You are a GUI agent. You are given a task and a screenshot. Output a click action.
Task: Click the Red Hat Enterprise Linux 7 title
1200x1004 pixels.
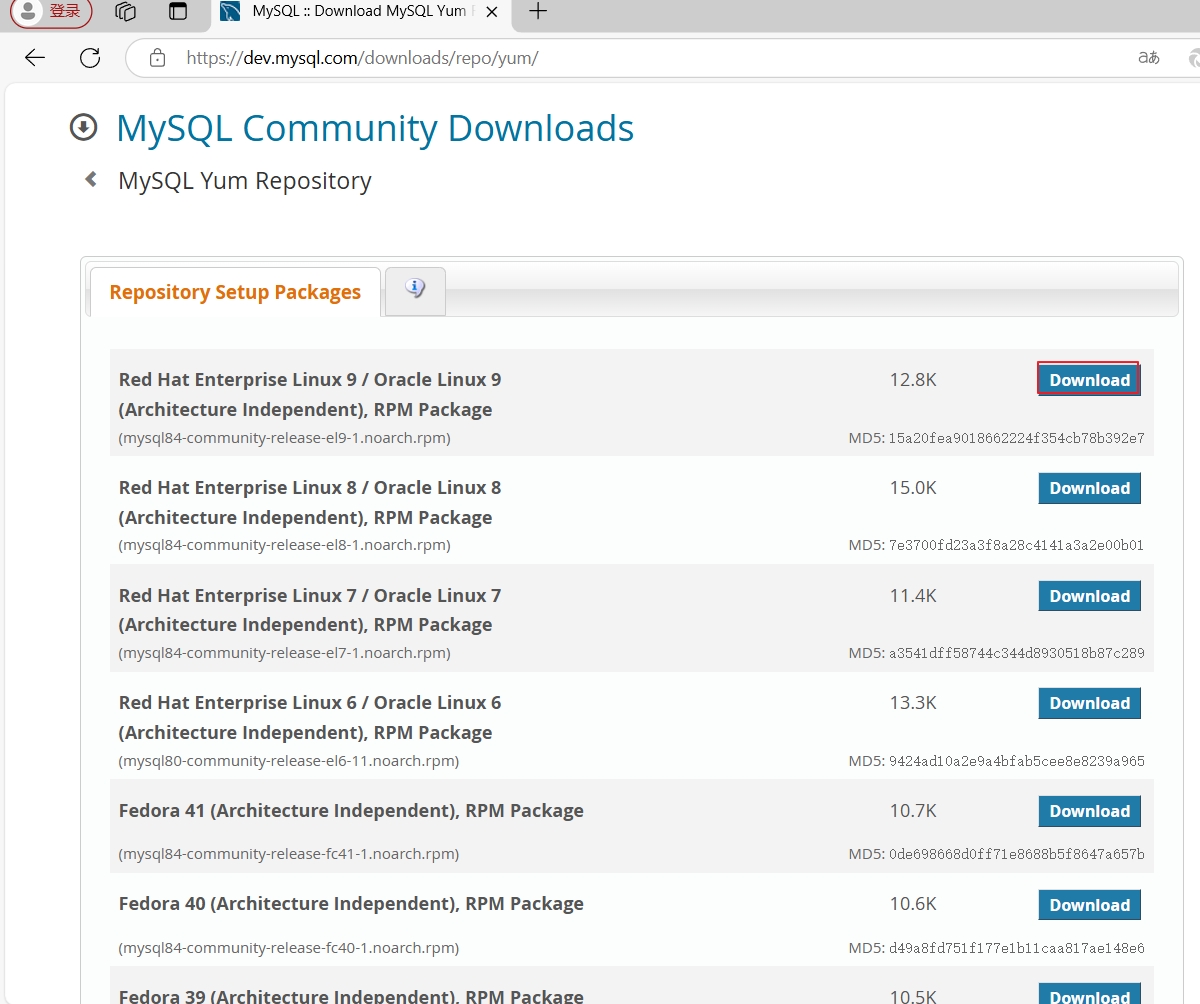tap(310, 610)
